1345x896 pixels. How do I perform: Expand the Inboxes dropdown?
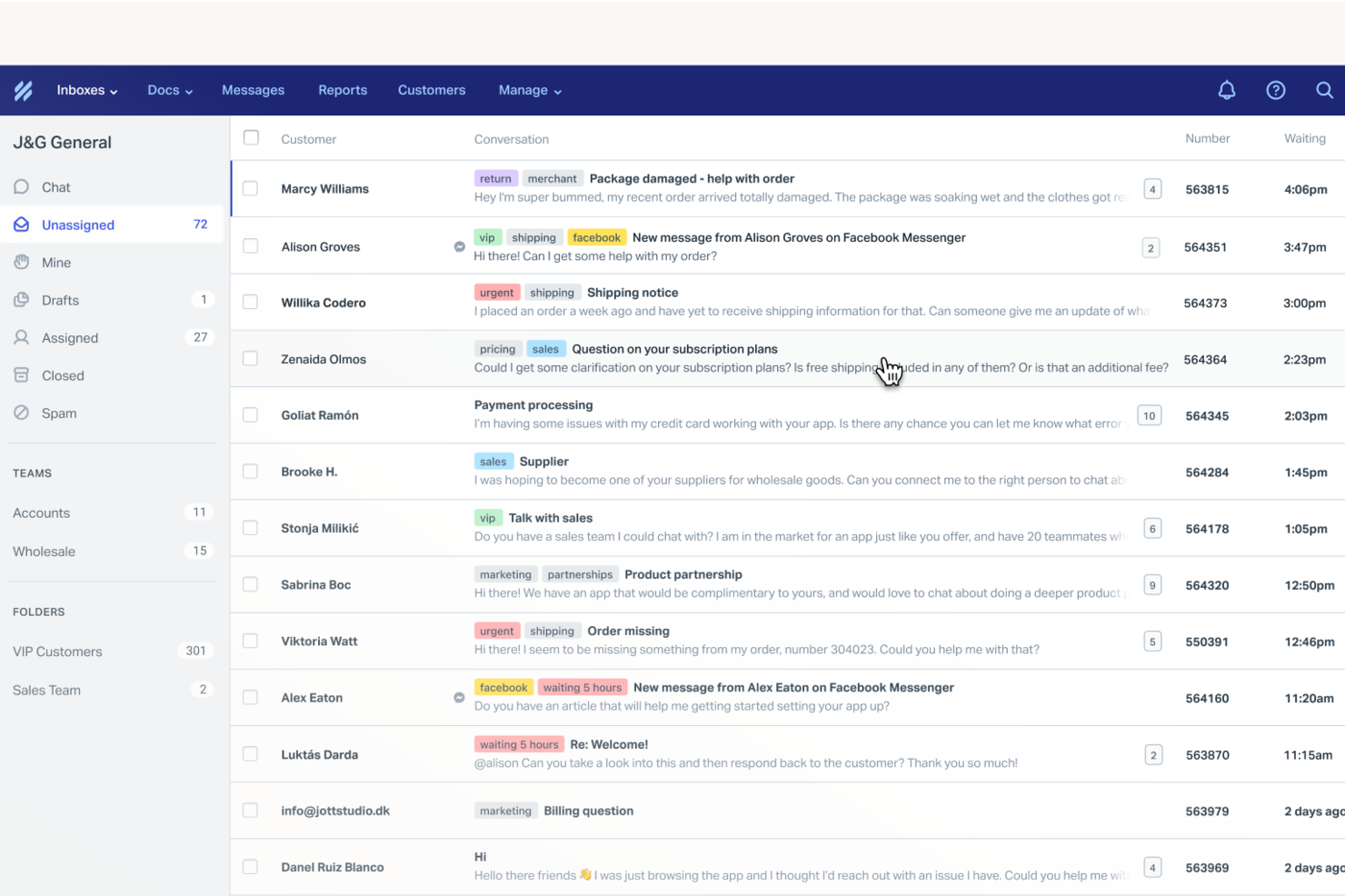tap(86, 90)
